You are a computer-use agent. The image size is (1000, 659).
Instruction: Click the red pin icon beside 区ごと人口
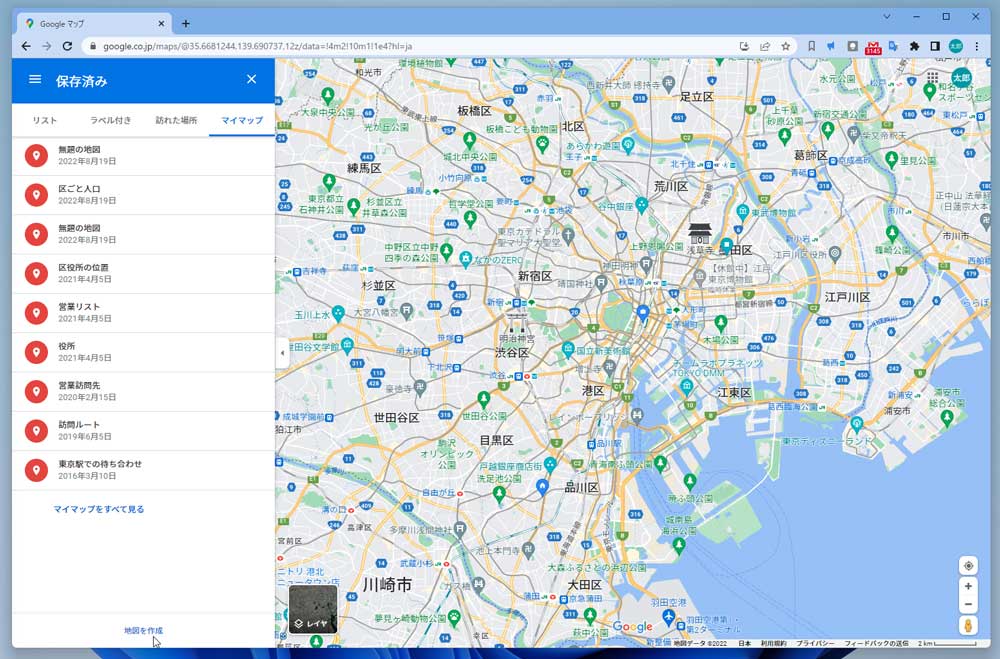coord(36,195)
